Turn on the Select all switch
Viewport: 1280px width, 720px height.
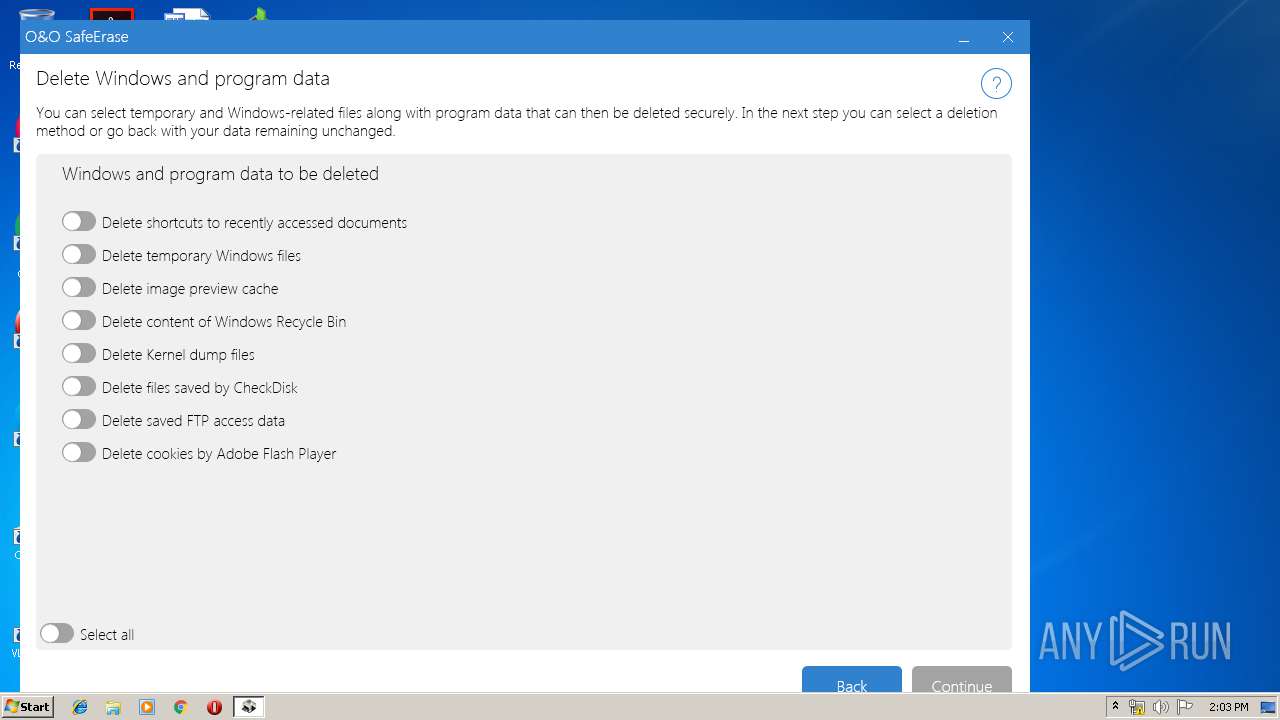pyautogui.click(x=57, y=634)
